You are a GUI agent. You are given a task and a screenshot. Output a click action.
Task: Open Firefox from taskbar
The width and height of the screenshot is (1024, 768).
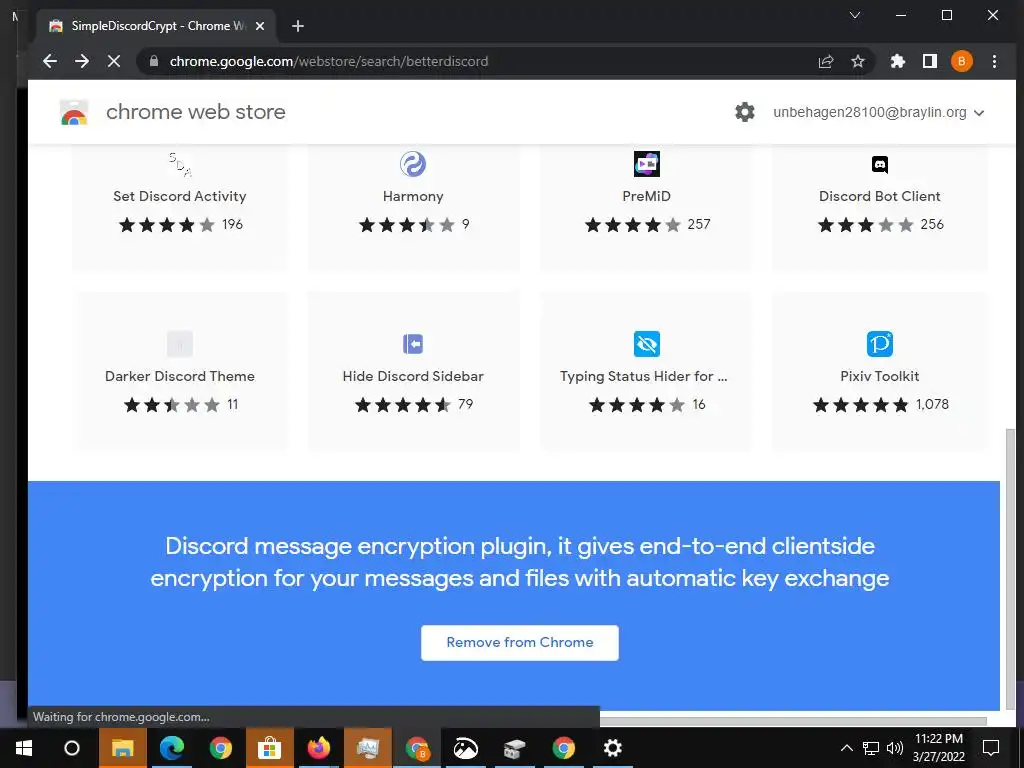click(319, 748)
